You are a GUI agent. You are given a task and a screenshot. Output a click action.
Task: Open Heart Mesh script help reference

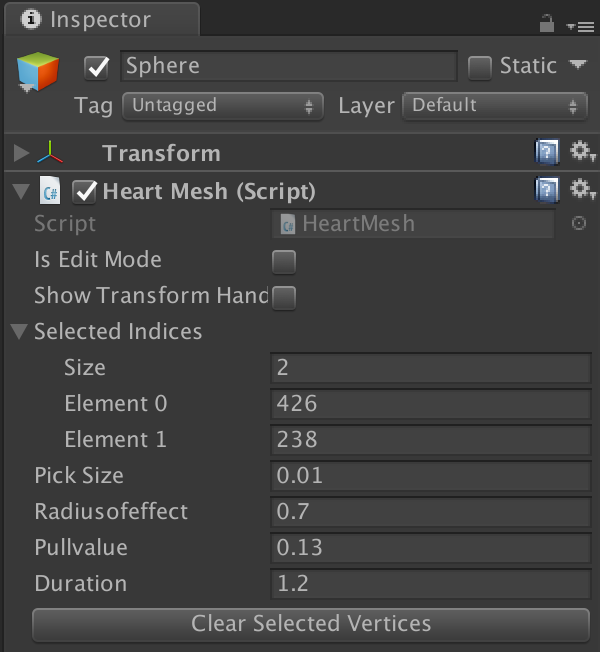[546, 189]
